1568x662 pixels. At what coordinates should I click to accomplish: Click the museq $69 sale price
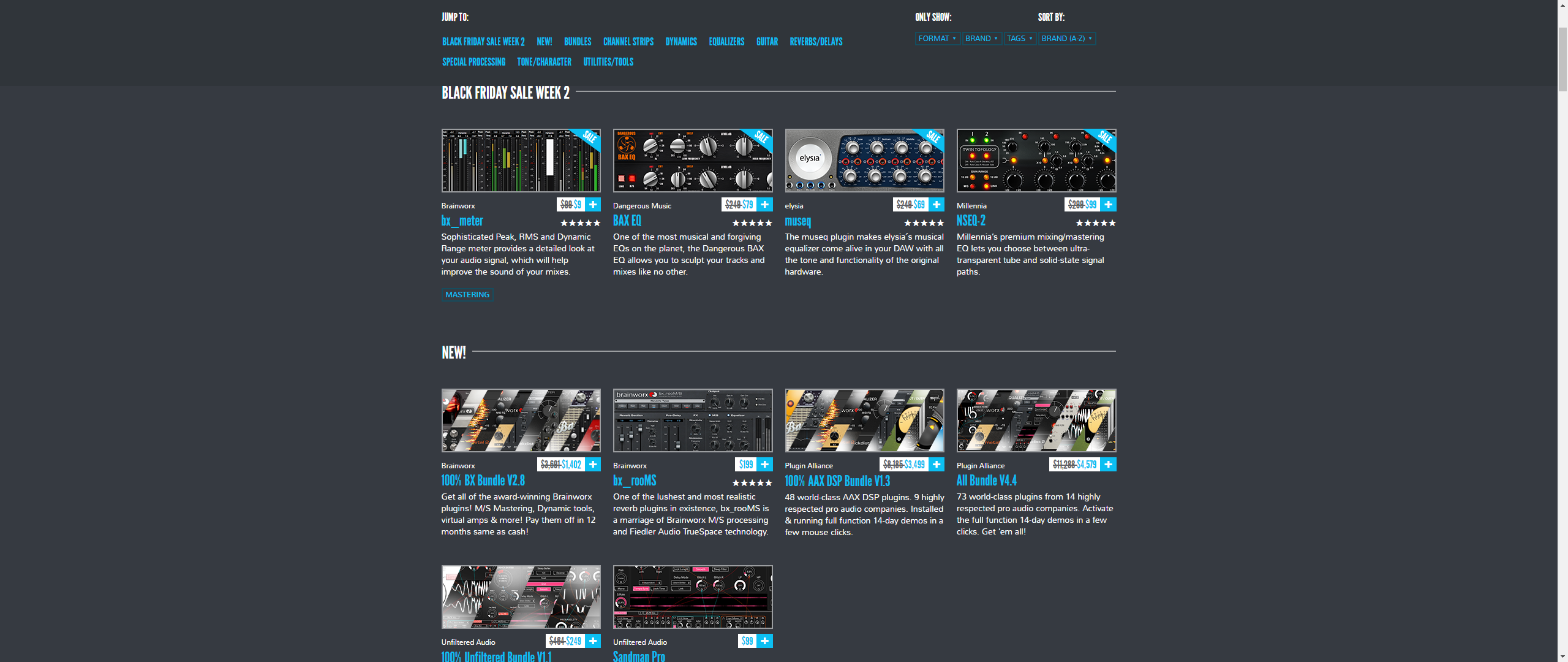point(919,205)
